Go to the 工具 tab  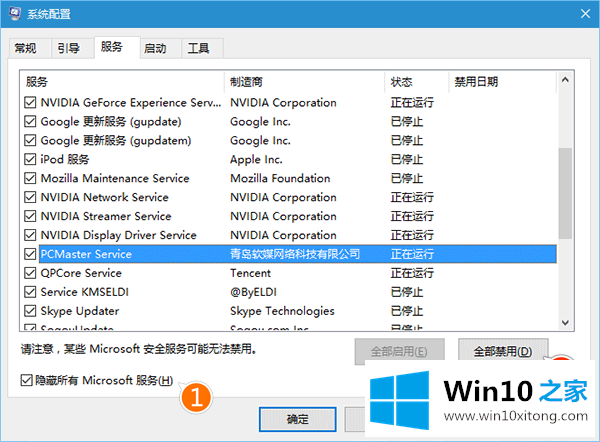pyautogui.click(x=199, y=48)
